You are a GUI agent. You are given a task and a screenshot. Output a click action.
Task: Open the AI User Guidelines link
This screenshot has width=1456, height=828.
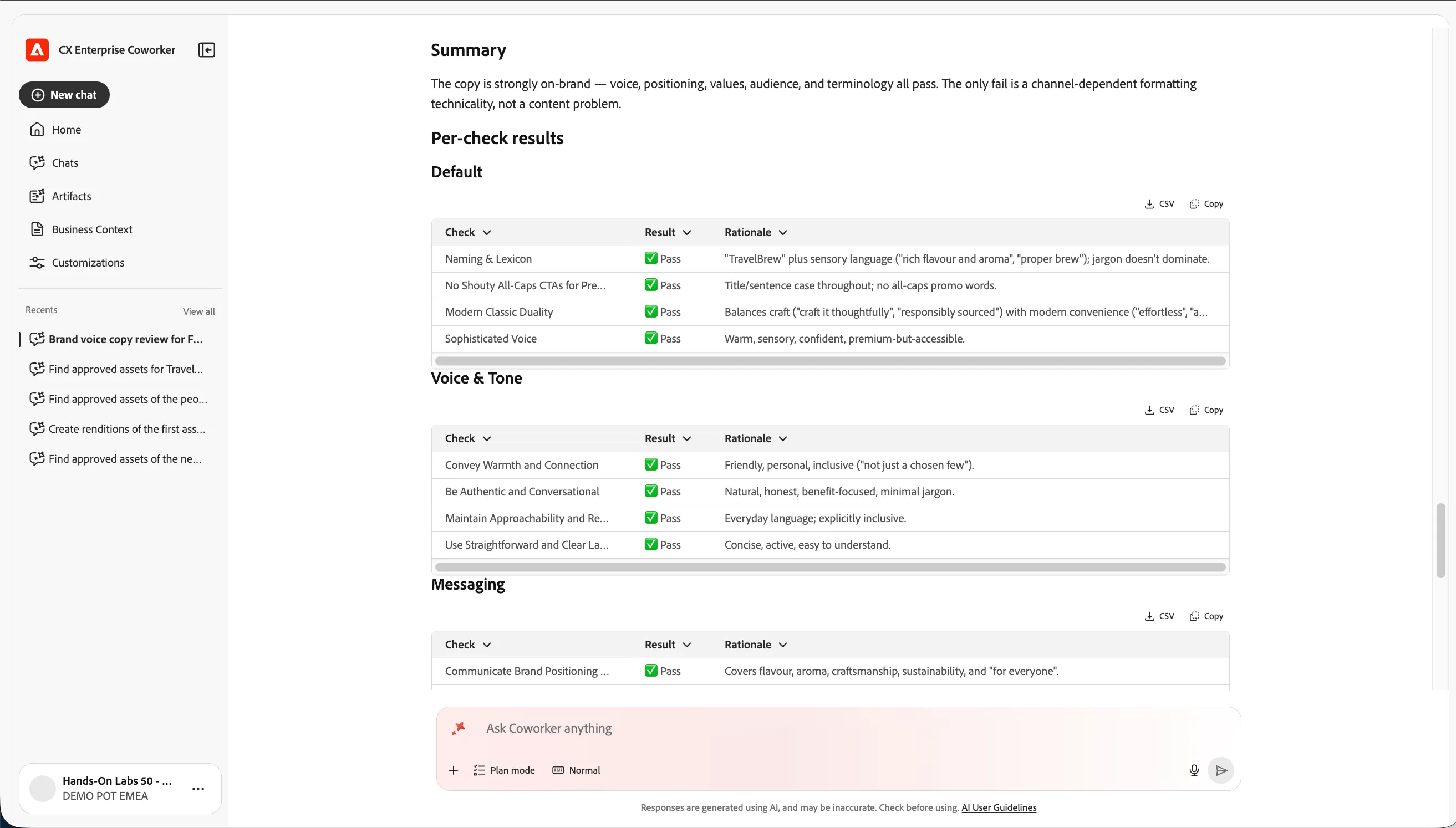tap(999, 807)
